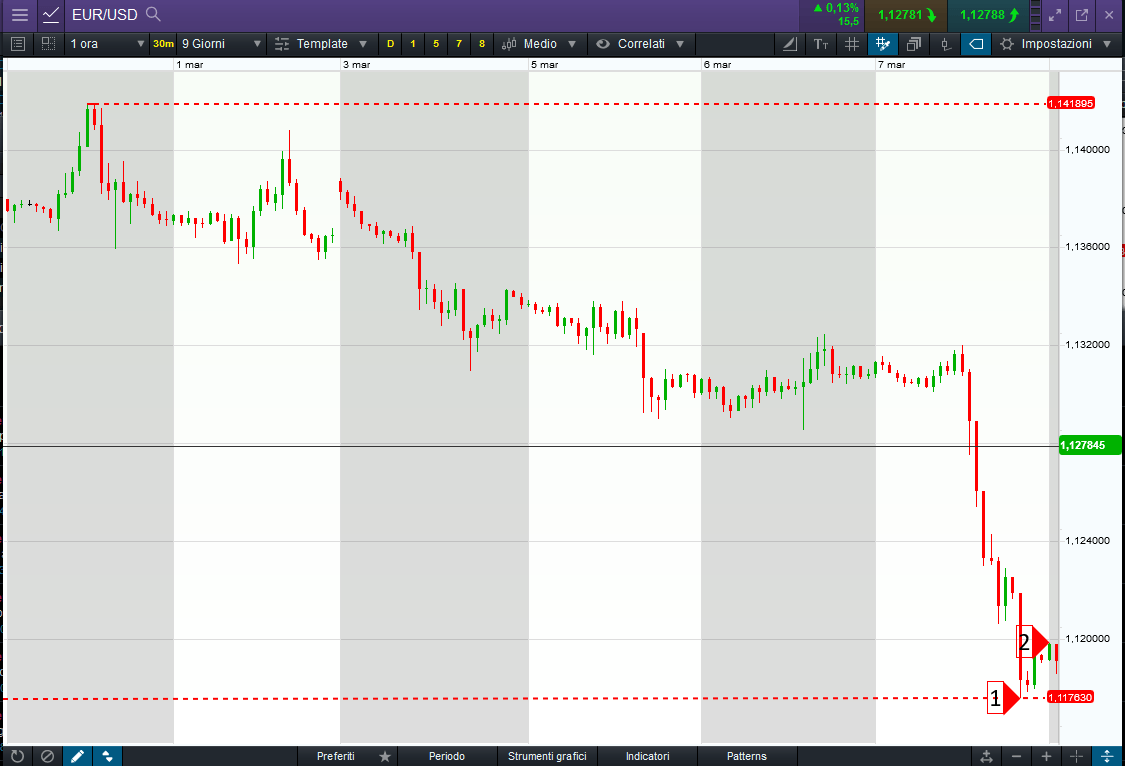The height and width of the screenshot is (766, 1125).
Task: Open the Template dropdown
Action: (321, 44)
